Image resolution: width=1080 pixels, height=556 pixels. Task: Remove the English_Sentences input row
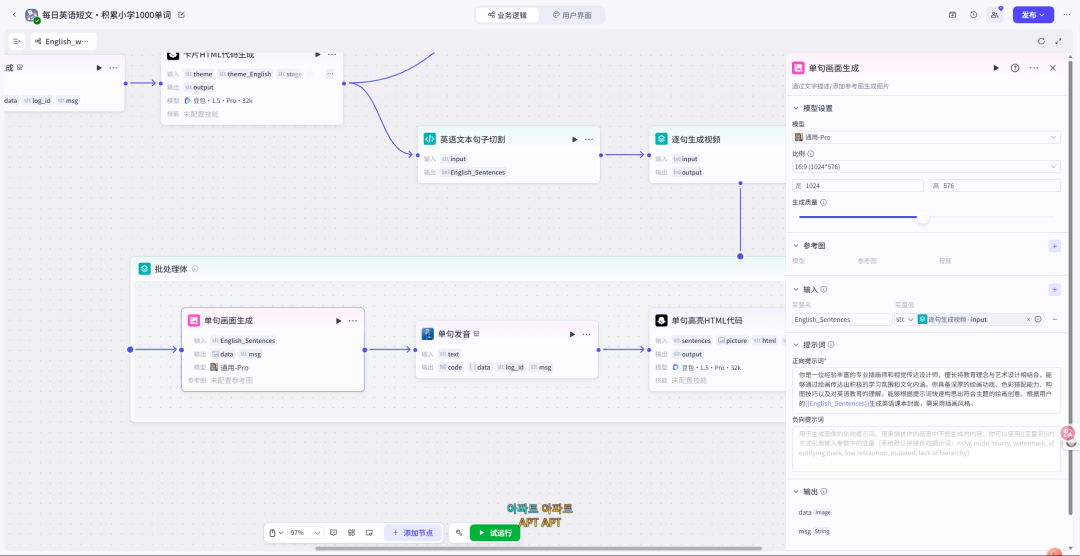pos(1055,320)
